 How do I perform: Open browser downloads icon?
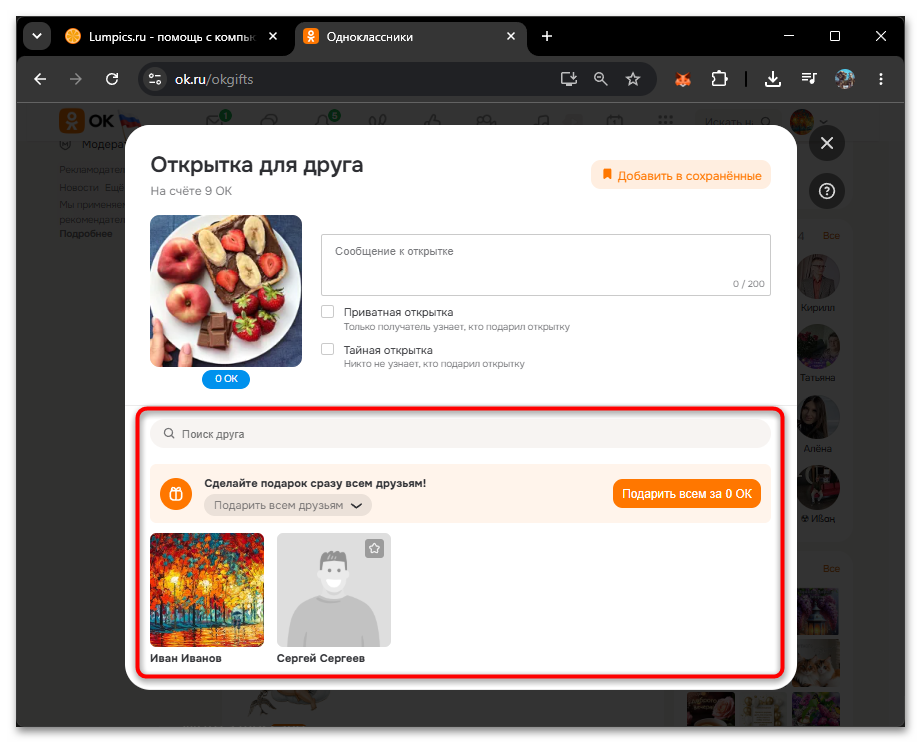point(772,79)
